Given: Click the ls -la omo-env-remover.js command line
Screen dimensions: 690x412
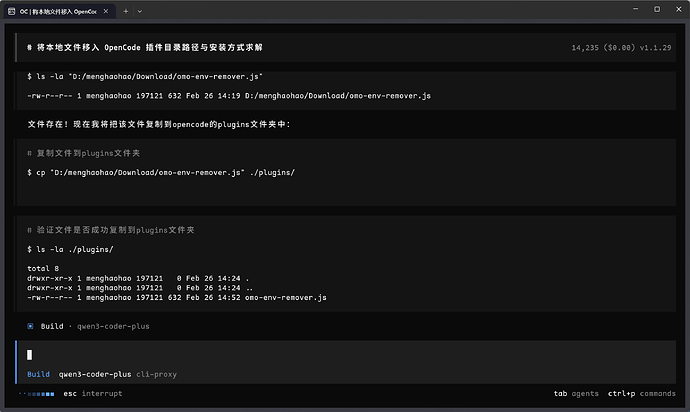Looking at the screenshot, I should pyautogui.click(x=145, y=77).
